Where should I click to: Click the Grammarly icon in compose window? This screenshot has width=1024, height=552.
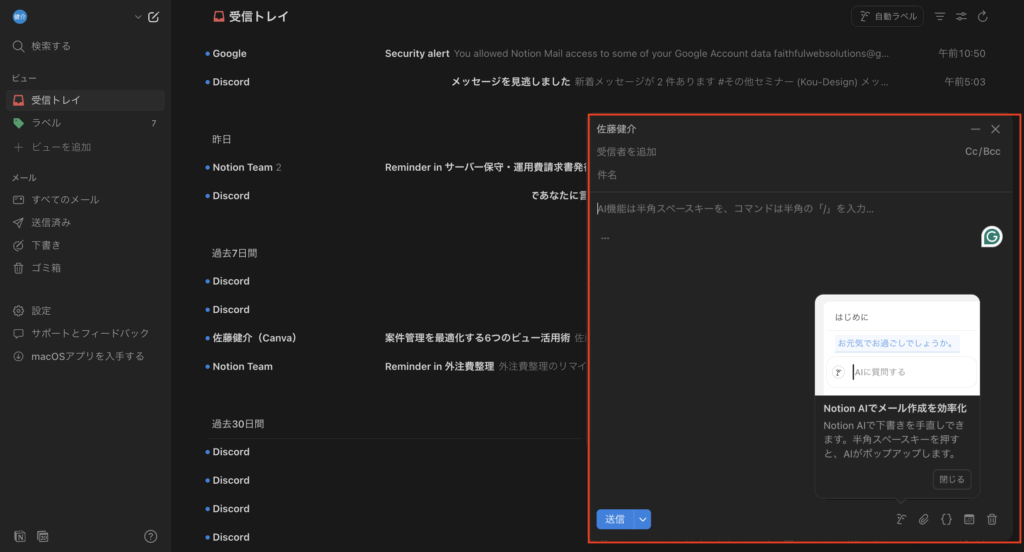point(991,236)
